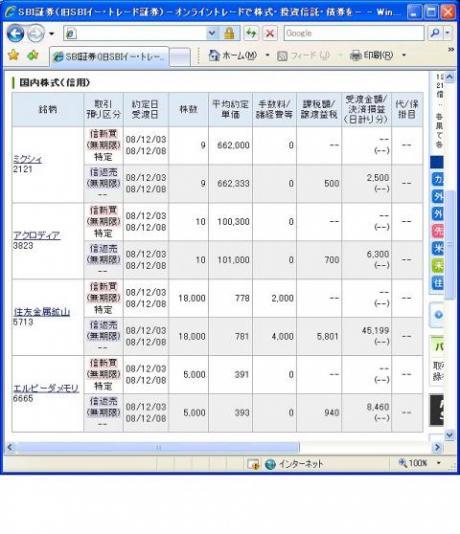460x534 pixels.
Task: Open the blank new tab button
Action: (x=180, y=57)
